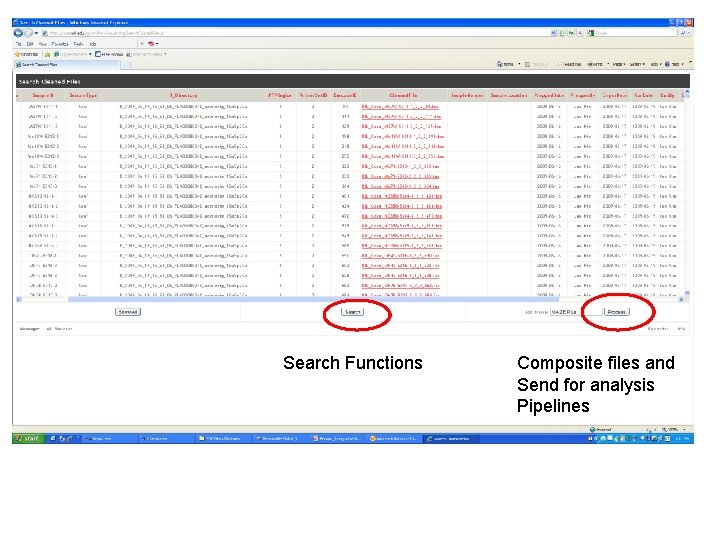
Task: Open the Safety dropdown menu
Action: (x=637, y=64)
